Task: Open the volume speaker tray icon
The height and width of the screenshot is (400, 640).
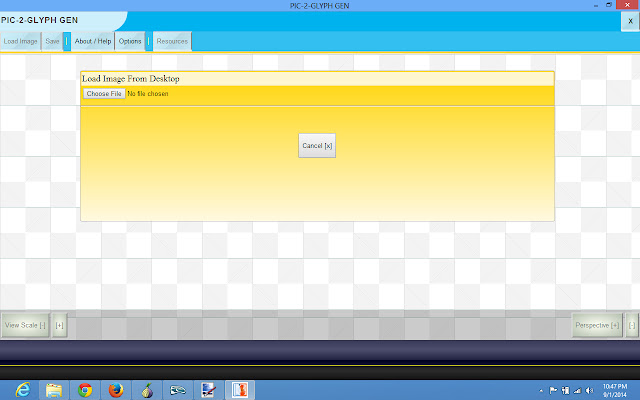Action: tap(589, 391)
